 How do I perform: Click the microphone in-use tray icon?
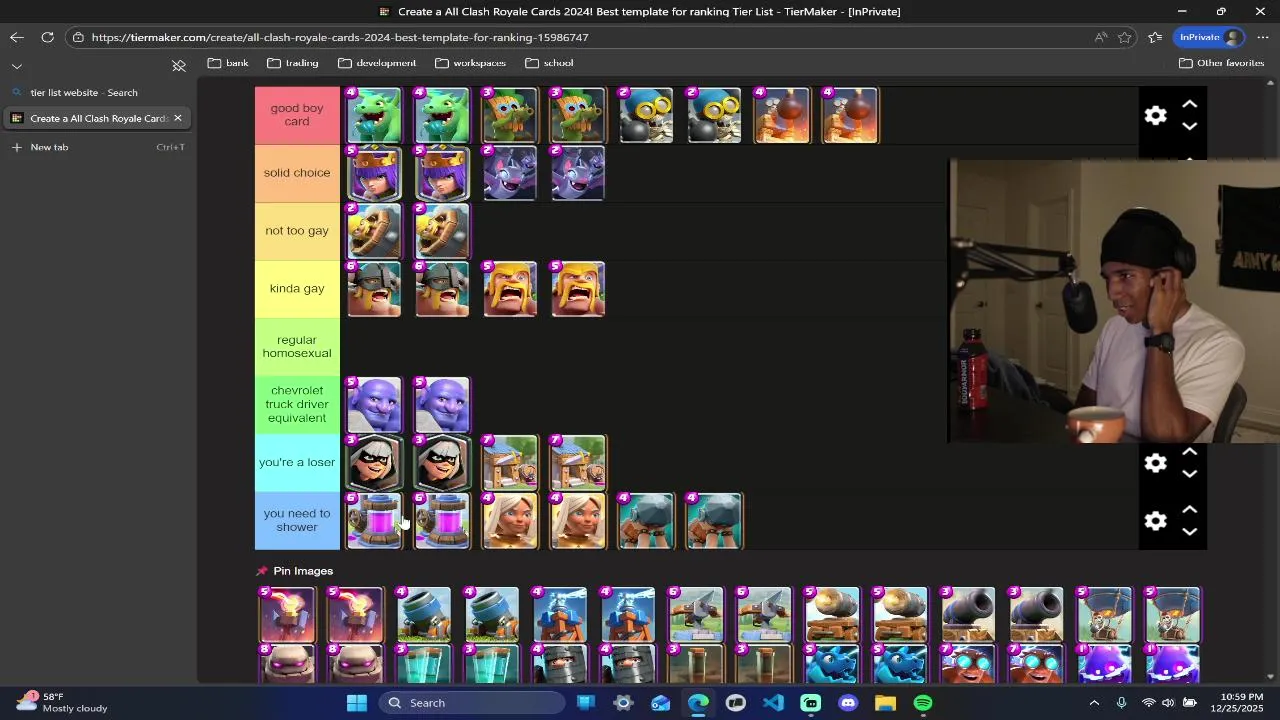(1121, 703)
